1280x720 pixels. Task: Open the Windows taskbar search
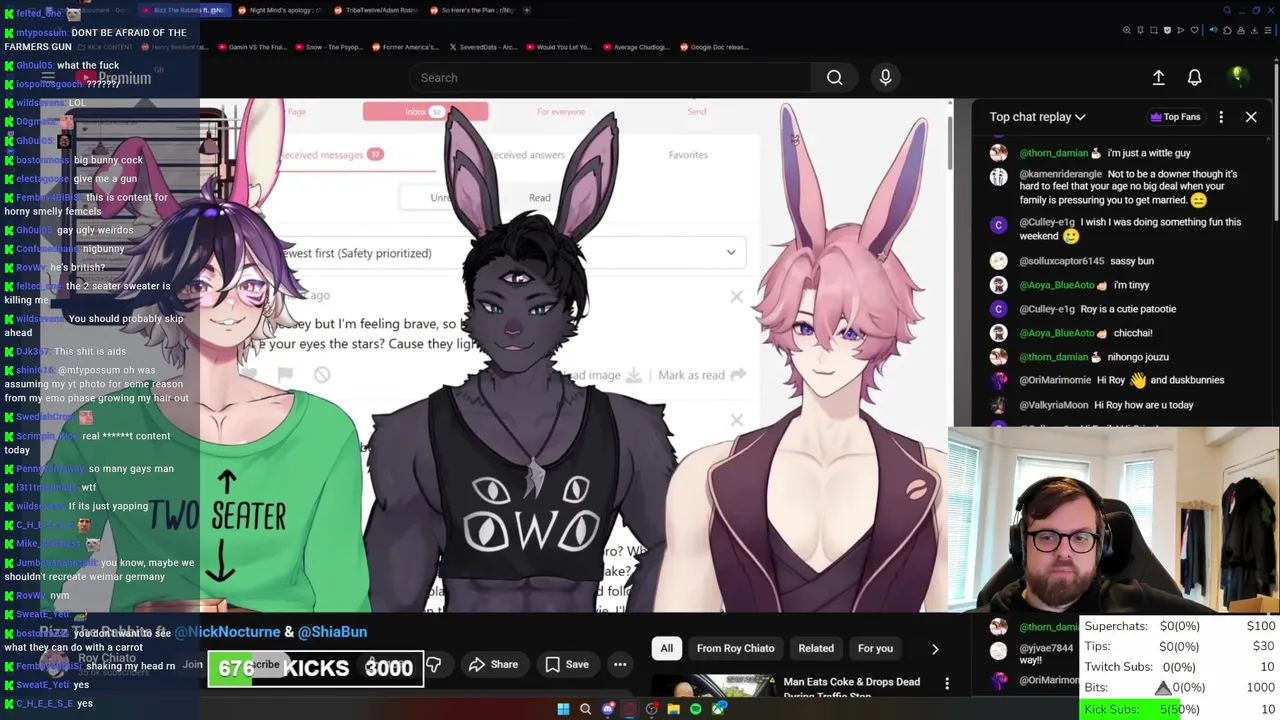coord(586,709)
